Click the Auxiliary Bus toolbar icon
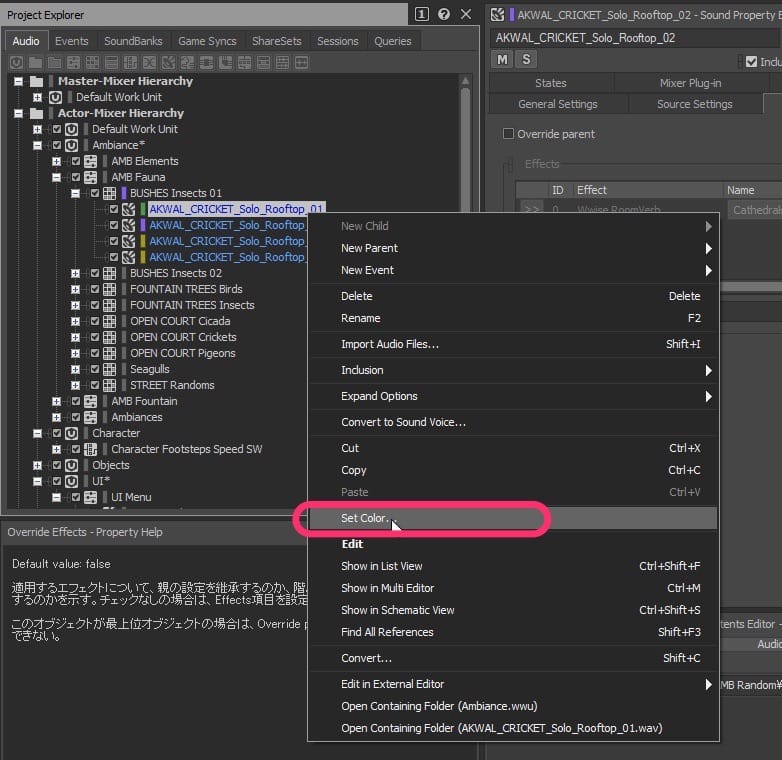The image size is (782, 760). [x=225, y=62]
